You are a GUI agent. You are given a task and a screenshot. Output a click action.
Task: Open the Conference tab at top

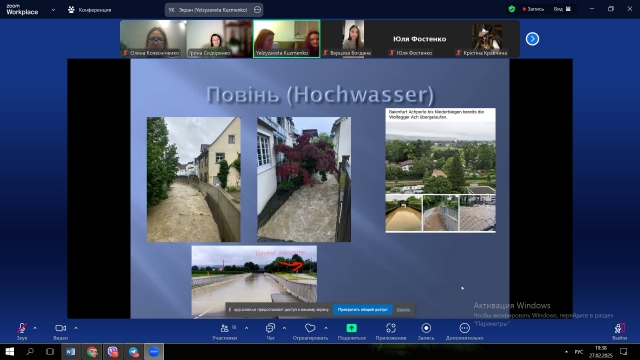[89, 10]
